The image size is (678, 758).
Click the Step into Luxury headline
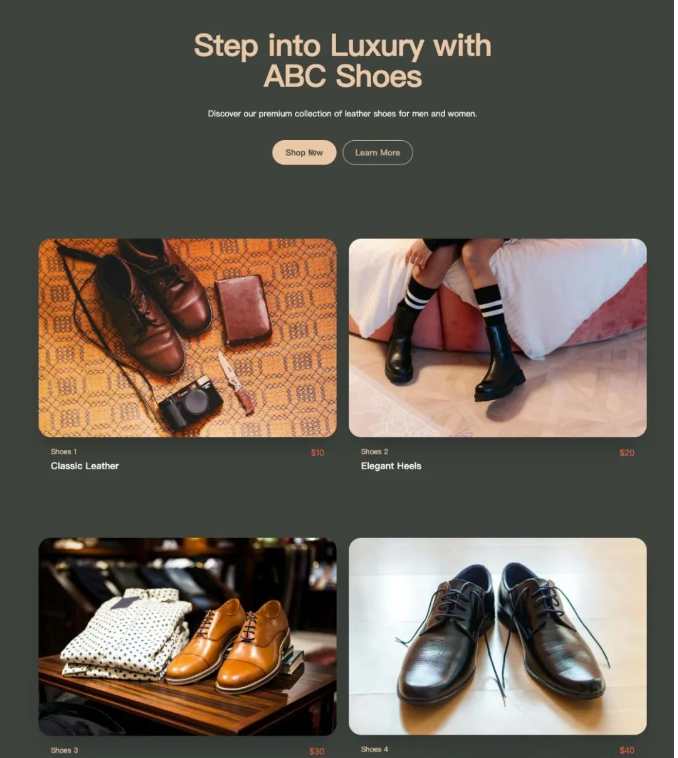tap(343, 60)
